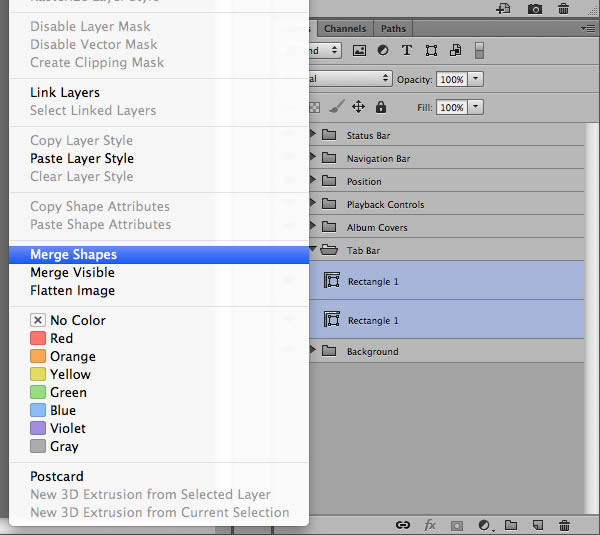Choose Merge Shapes from the context menu
The height and width of the screenshot is (535, 600).
click(73, 254)
